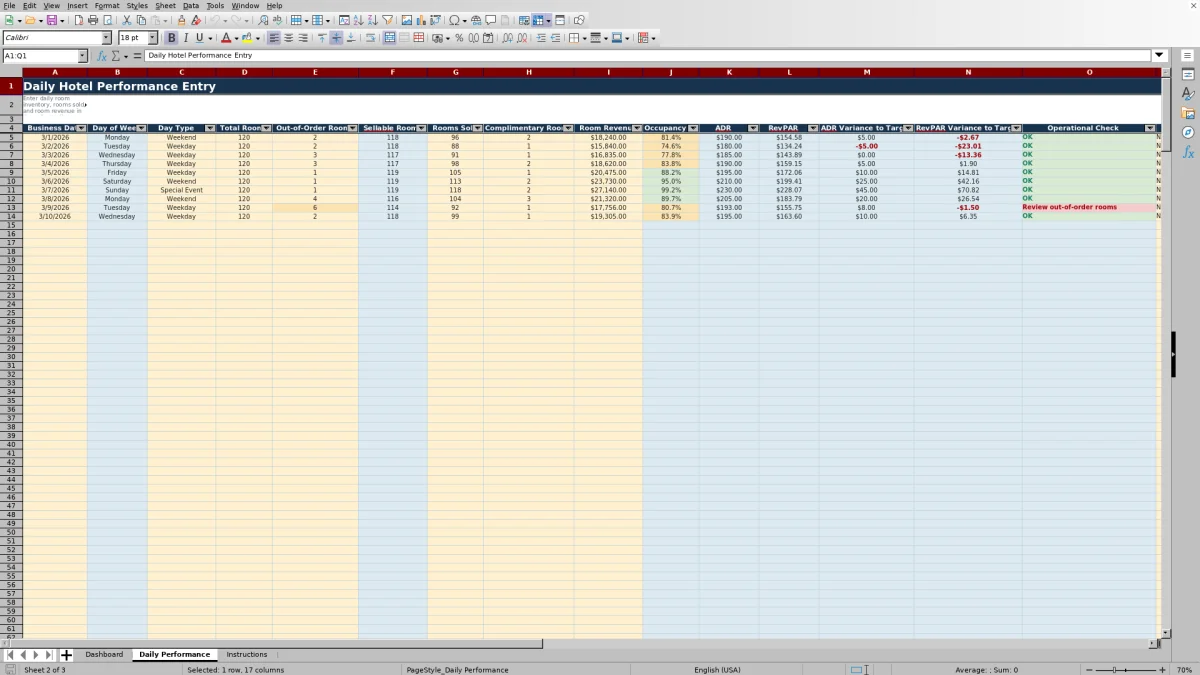
Task: Open the sidebar Gallery panel icon
Action: tap(1188, 113)
